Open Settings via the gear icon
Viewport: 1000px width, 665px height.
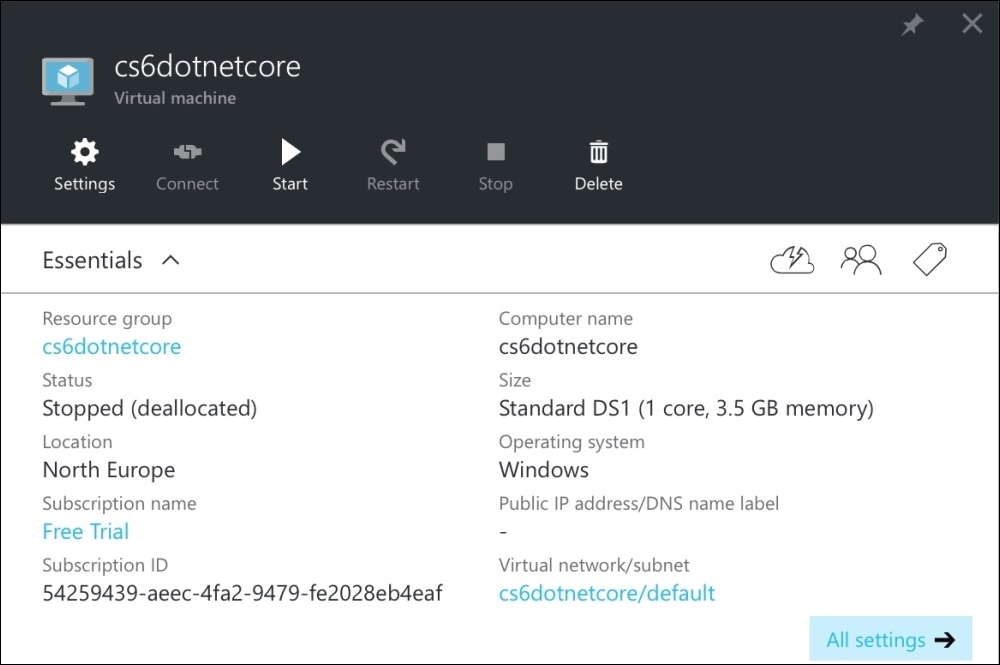click(x=85, y=152)
